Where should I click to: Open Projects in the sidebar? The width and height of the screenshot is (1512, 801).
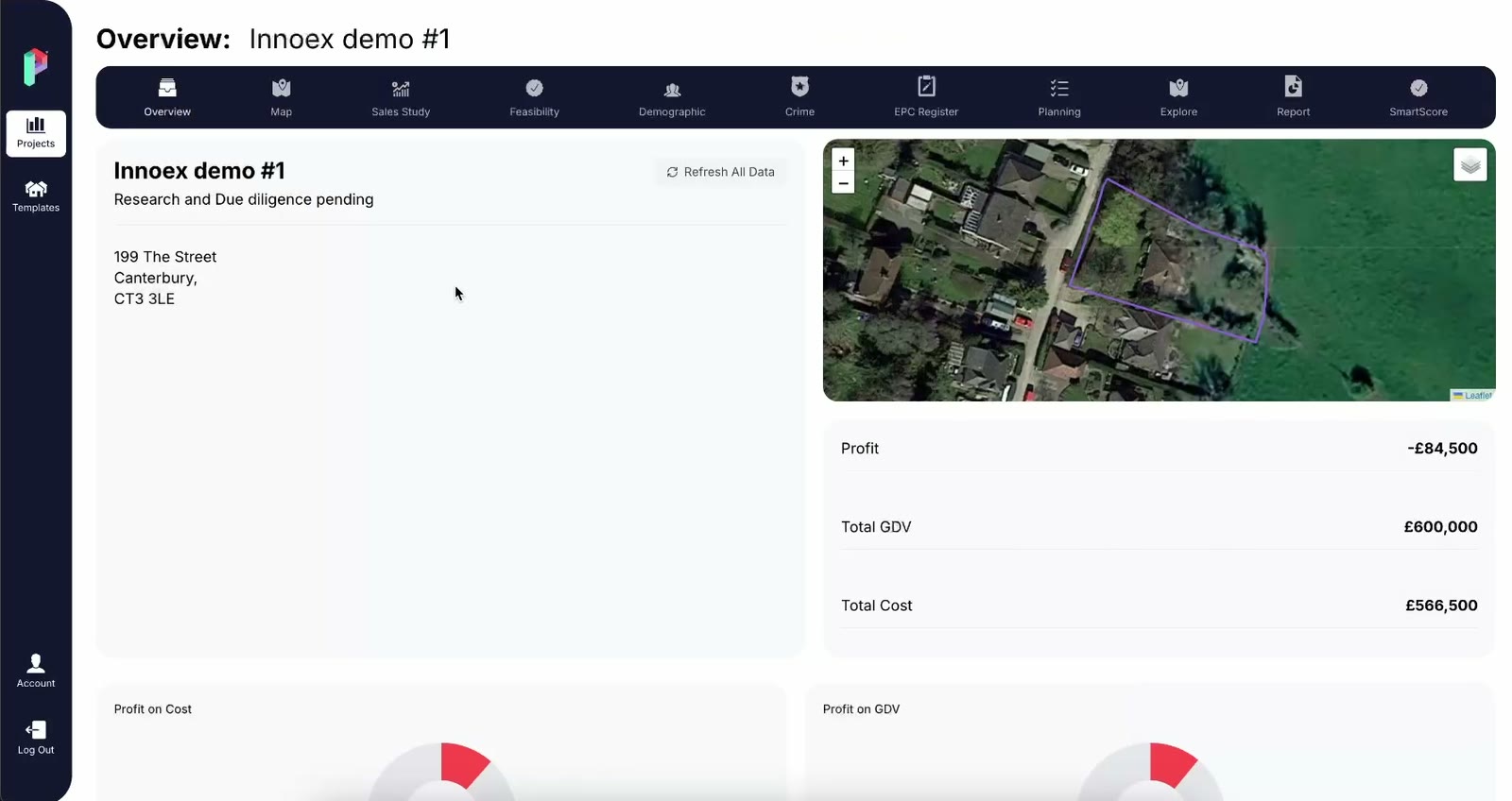36,133
